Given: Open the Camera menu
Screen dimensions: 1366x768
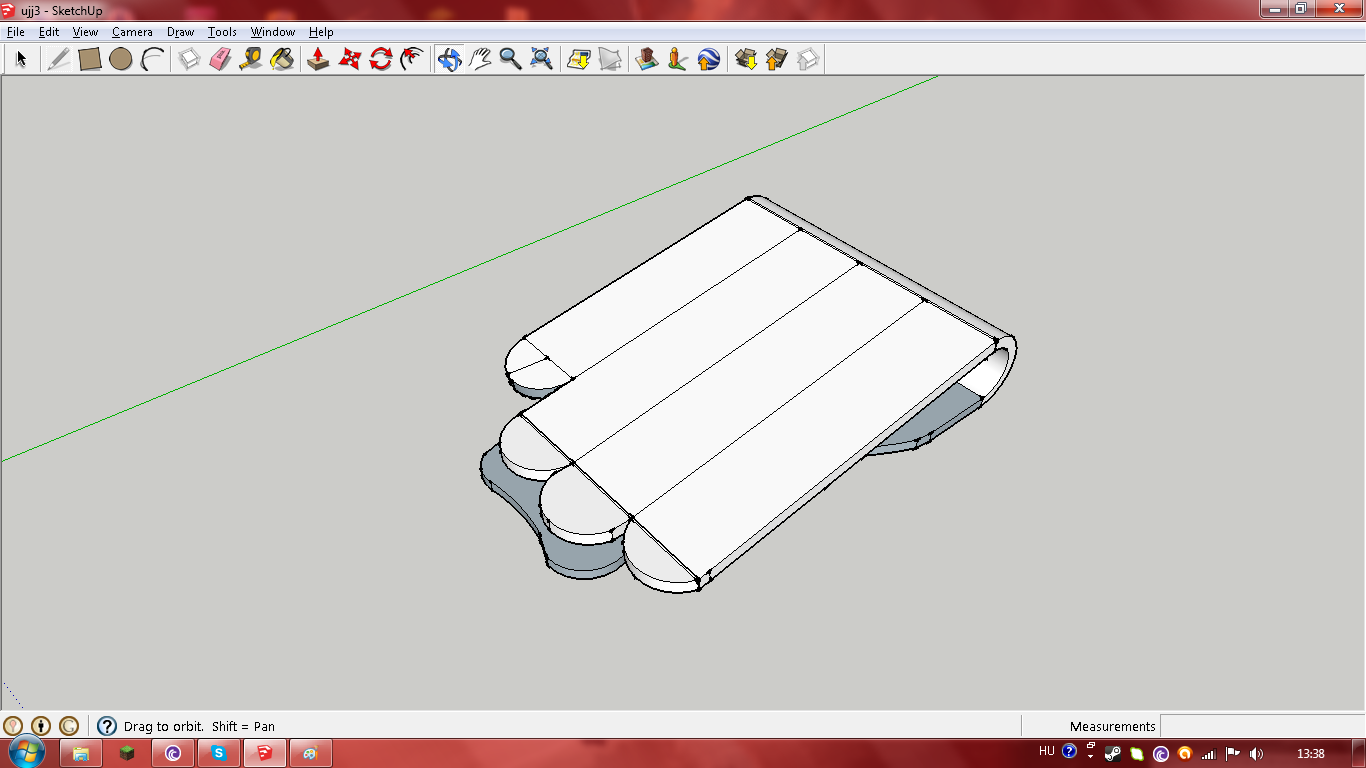Looking at the screenshot, I should [x=132, y=32].
